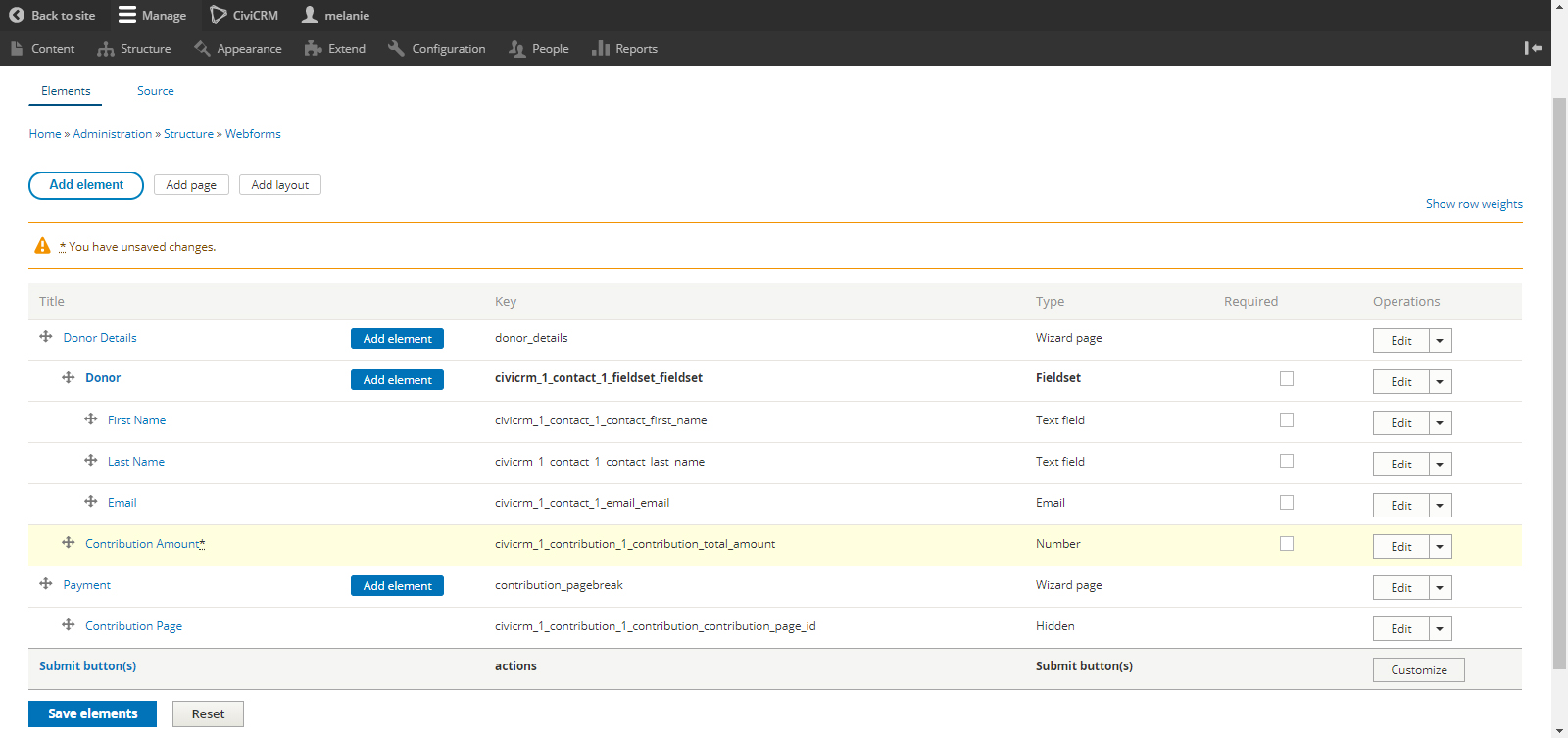Open the Content page icon

[17, 48]
